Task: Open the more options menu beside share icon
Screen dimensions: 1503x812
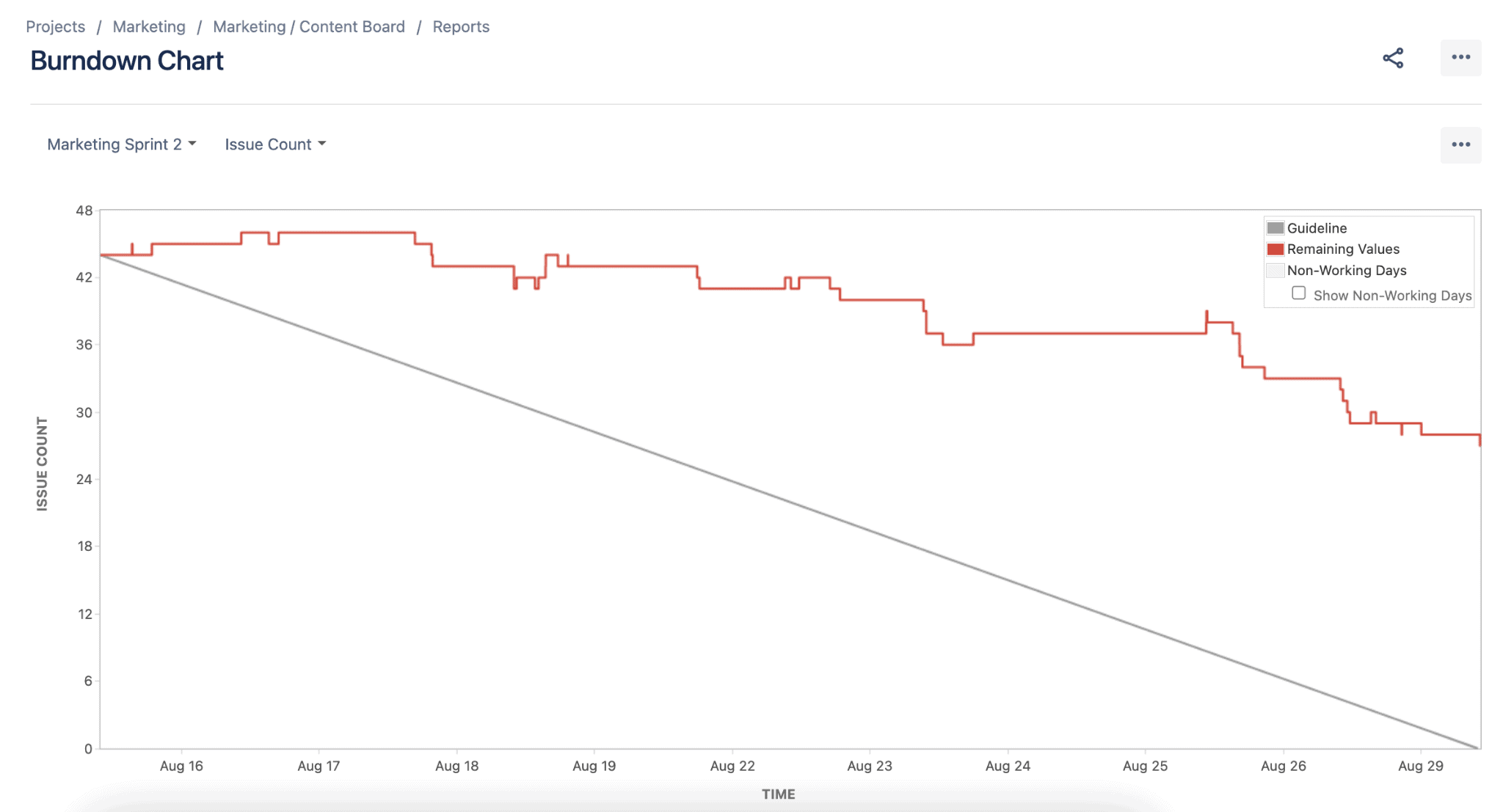Action: [x=1460, y=58]
